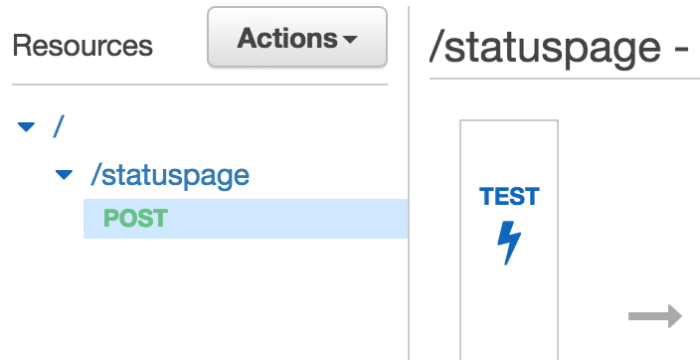
Task: Click the TEST link text
Action: click(509, 197)
